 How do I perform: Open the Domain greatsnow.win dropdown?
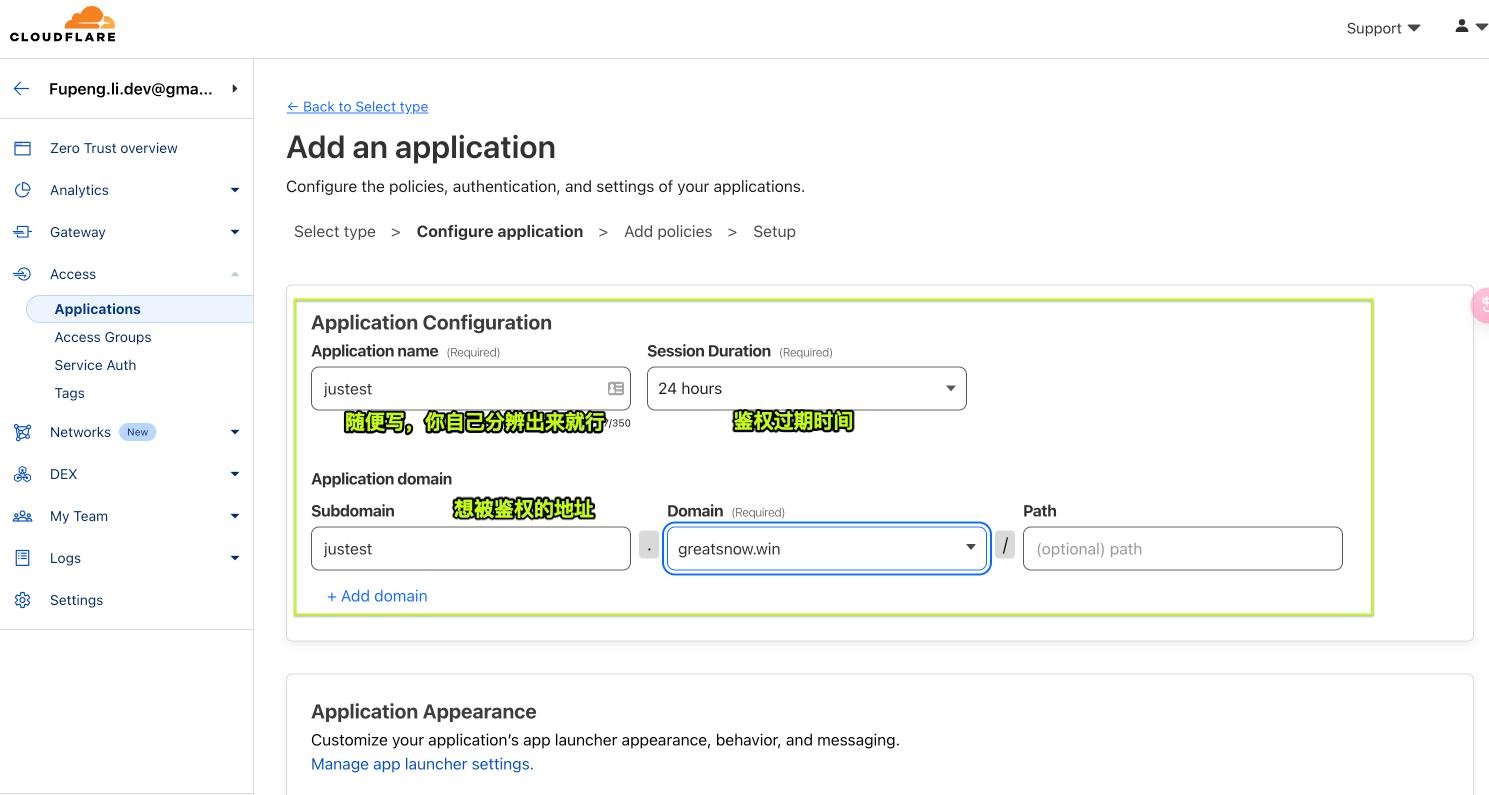tap(827, 548)
